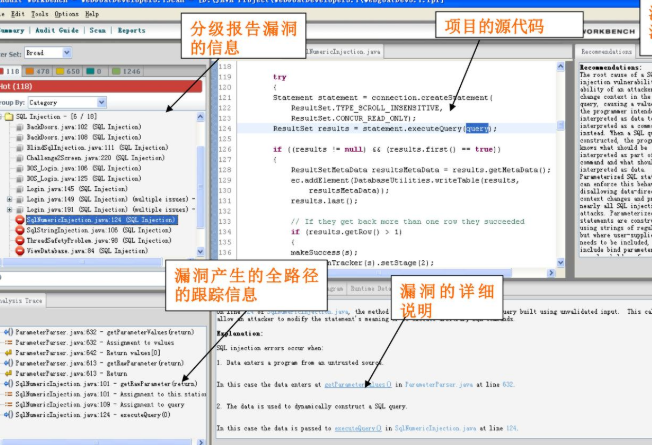
Task: Expand the Login.java:149 multiple issues node
Action: tap(9, 200)
